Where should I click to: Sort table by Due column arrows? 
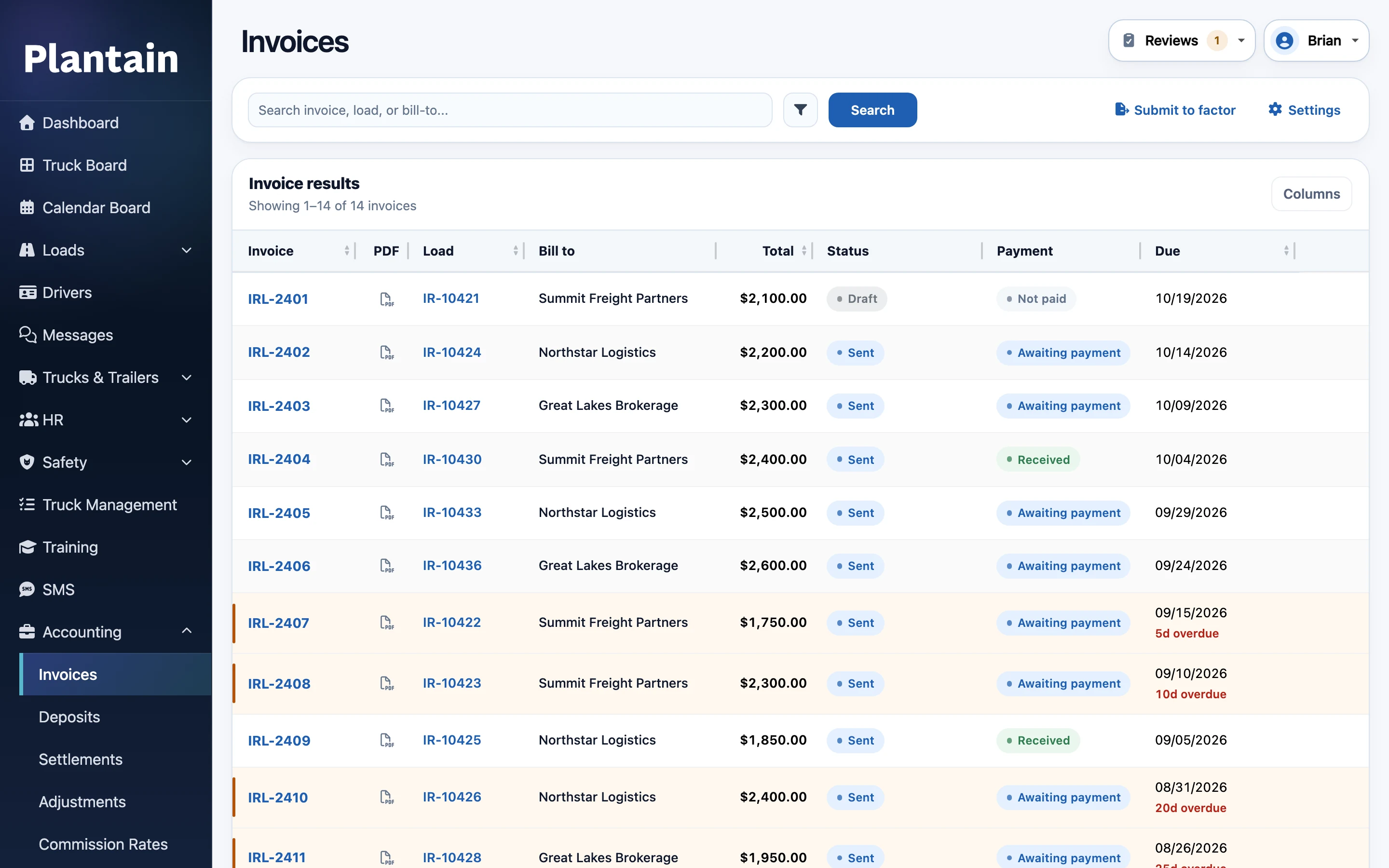1286,251
